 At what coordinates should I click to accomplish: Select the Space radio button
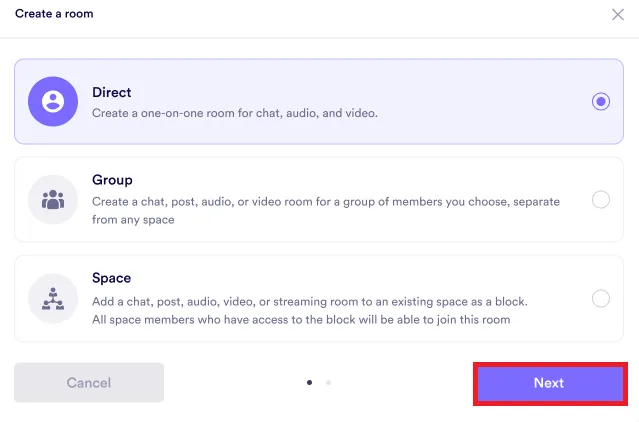coord(600,298)
